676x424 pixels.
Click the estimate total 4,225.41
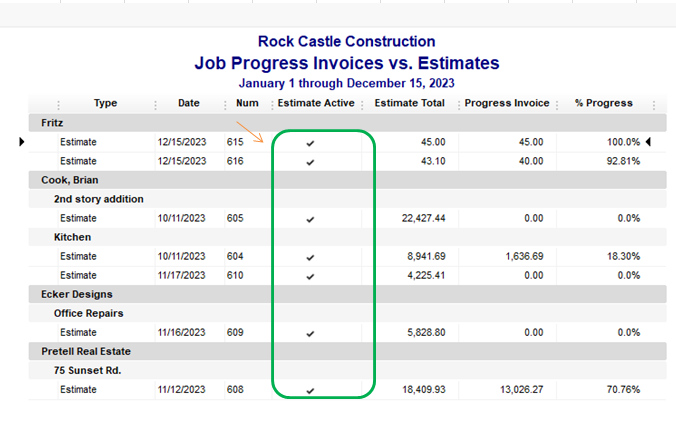pos(426,275)
